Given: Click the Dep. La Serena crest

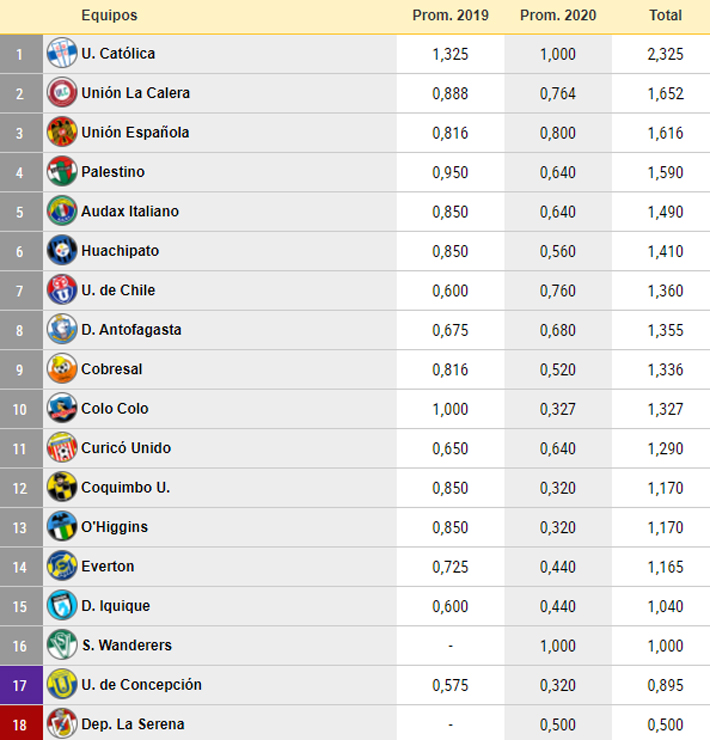Looking at the screenshot, I should tap(62, 724).
